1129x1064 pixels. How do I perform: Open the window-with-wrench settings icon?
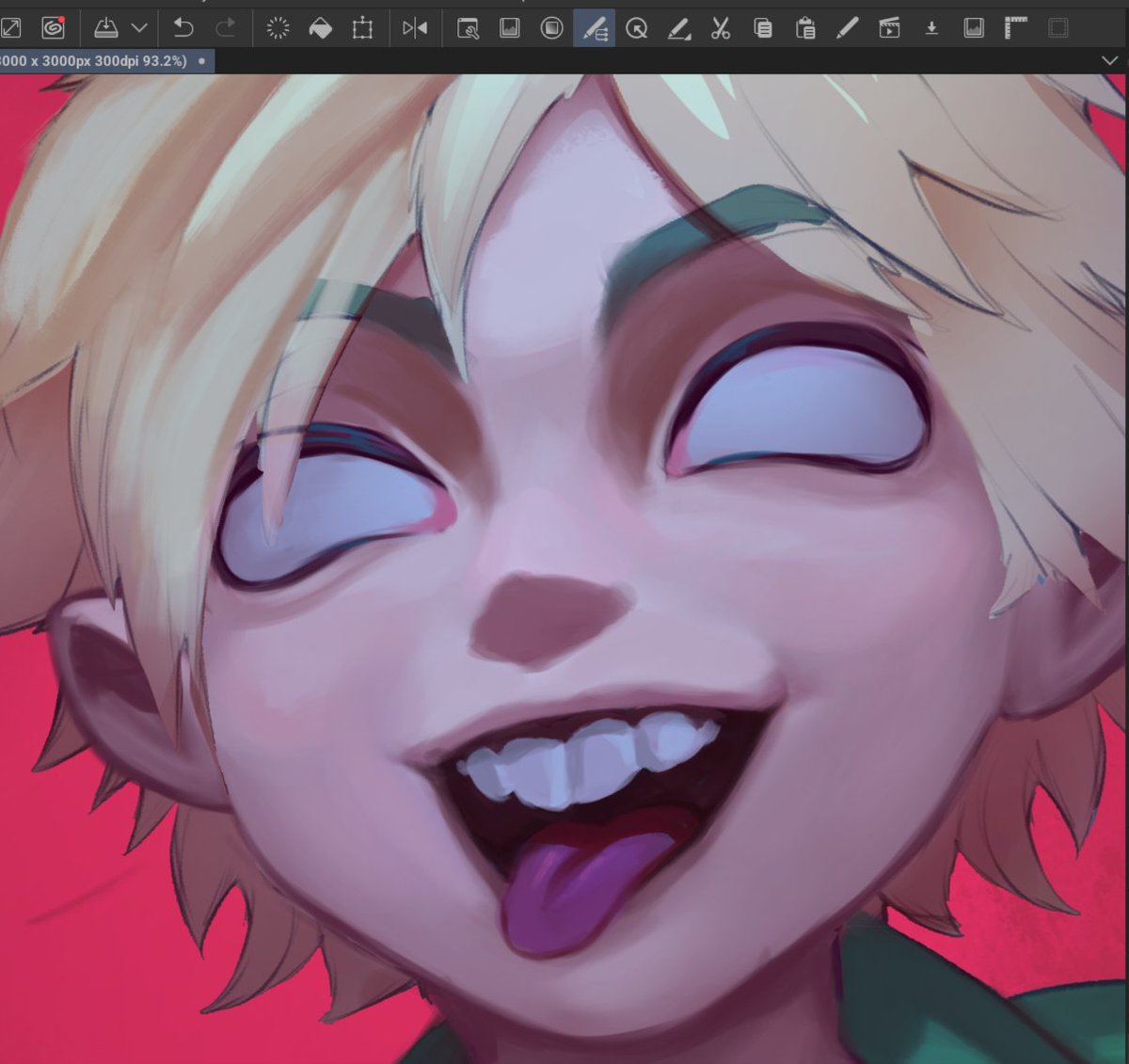[468, 28]
